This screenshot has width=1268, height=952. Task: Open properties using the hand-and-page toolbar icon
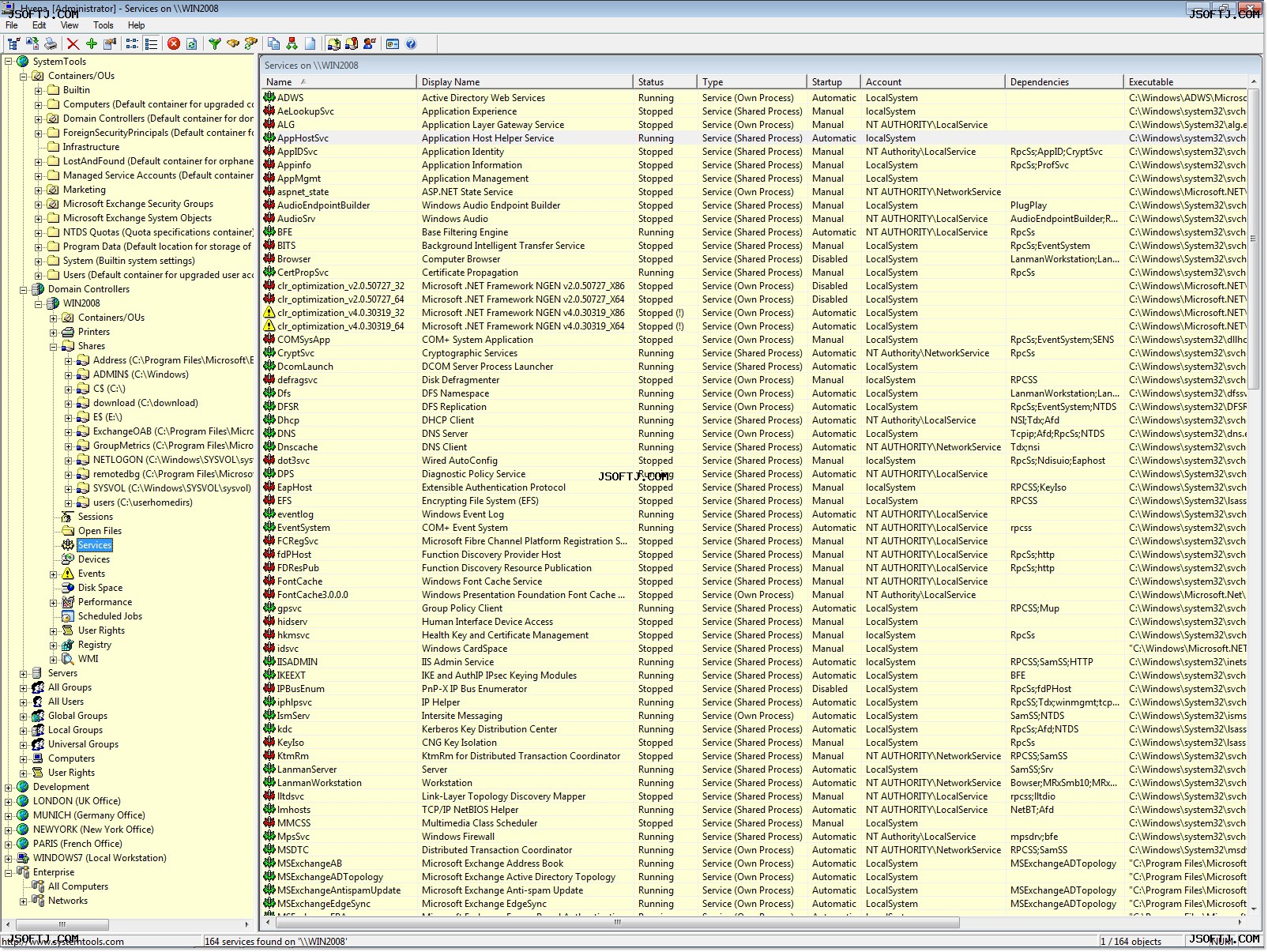click(x=110, y=44)
